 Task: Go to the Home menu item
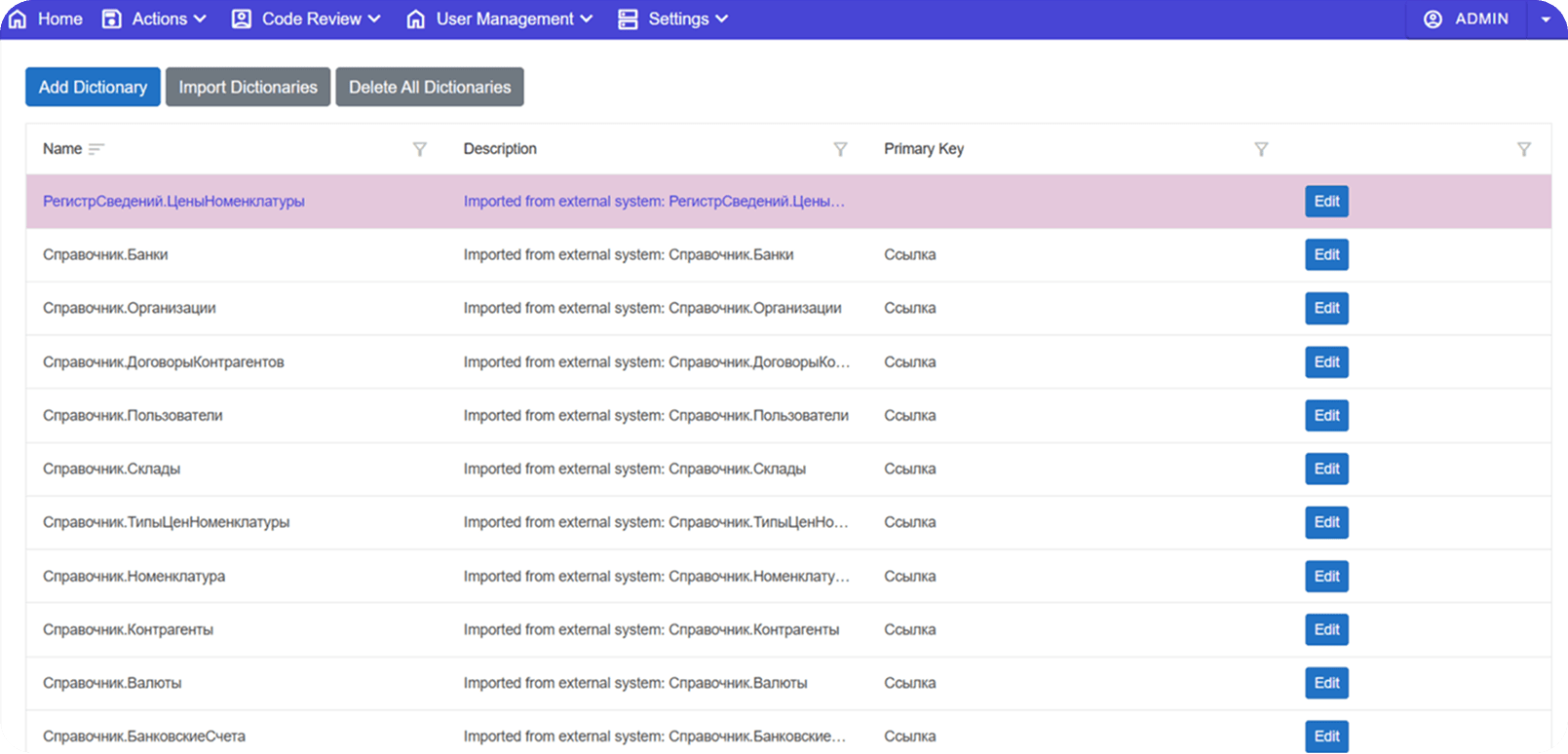pyautogui.click(x=59, y=19)
